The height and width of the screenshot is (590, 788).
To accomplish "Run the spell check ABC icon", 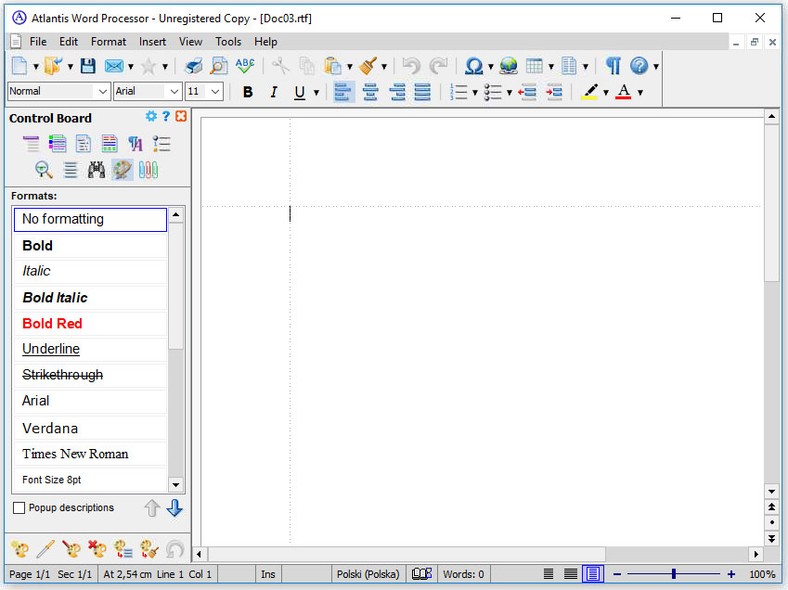I will tap(245, 66).
